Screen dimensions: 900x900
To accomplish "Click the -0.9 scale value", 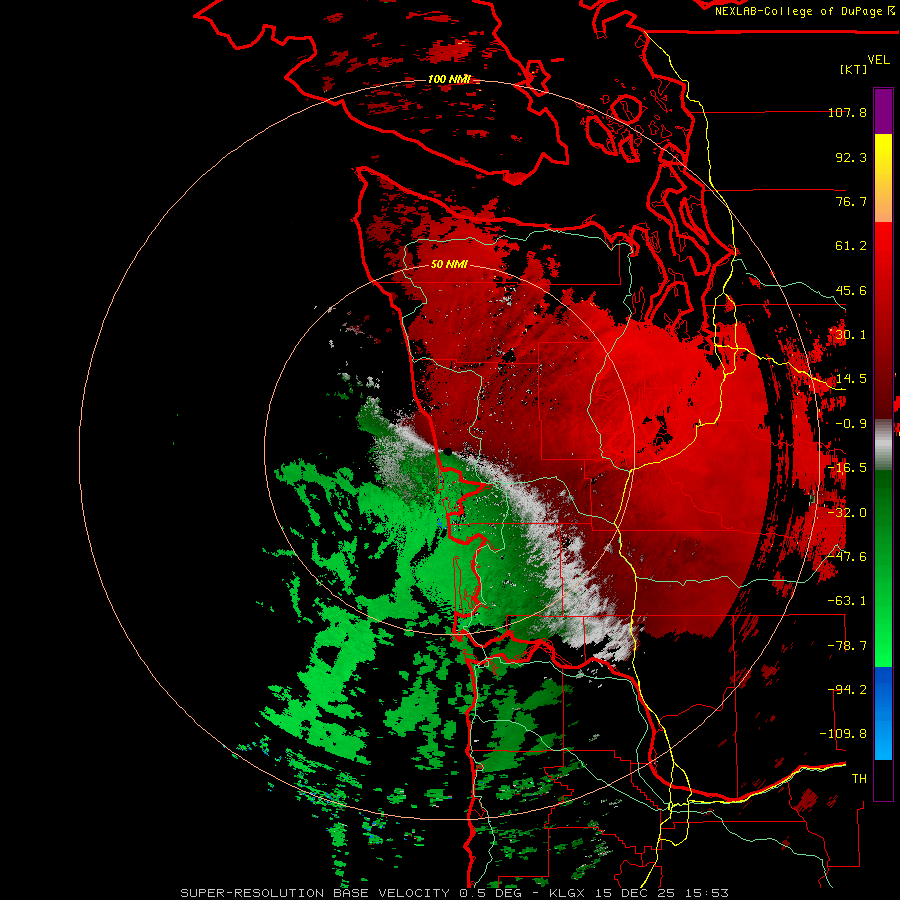I will coord(851,424).
